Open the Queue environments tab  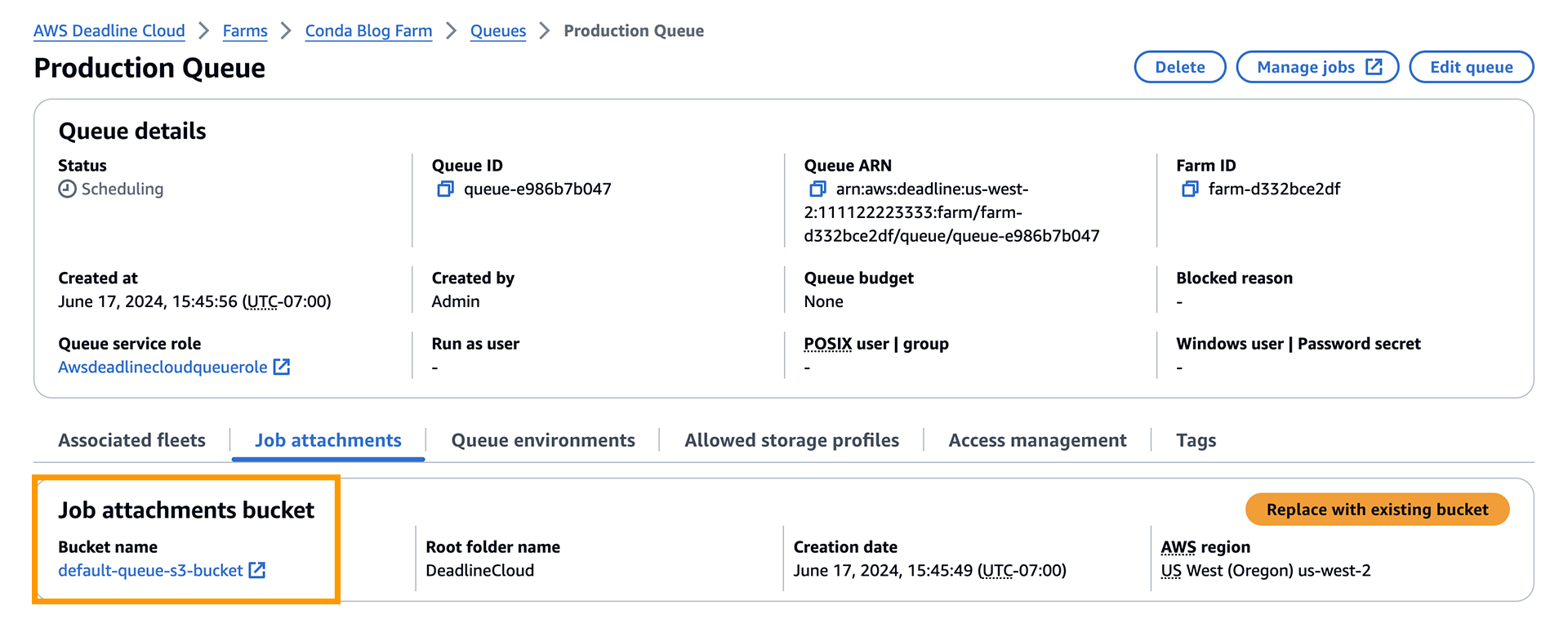click(543, 440)
